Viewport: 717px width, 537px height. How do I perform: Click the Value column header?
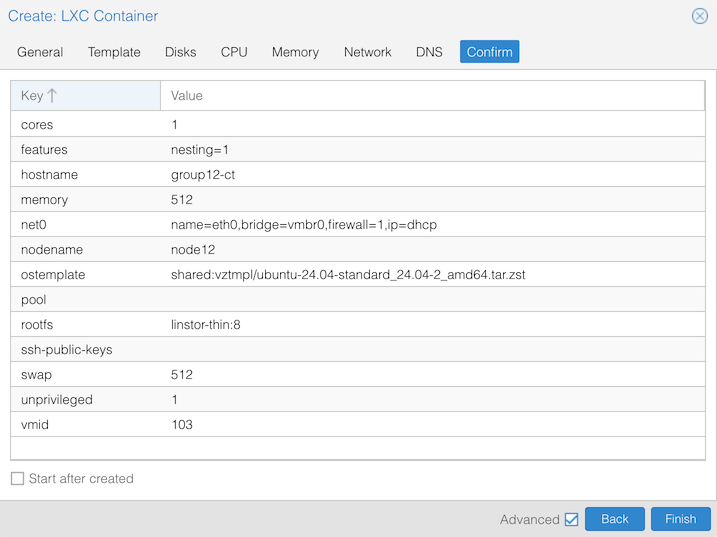[187, 96]
